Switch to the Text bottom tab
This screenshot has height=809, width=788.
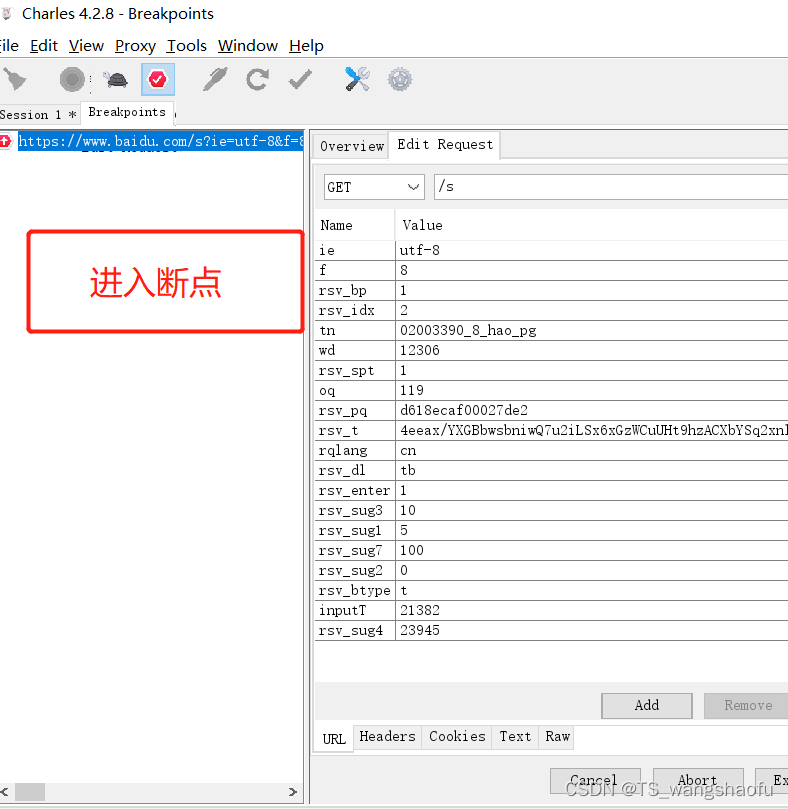pos(515,737)
